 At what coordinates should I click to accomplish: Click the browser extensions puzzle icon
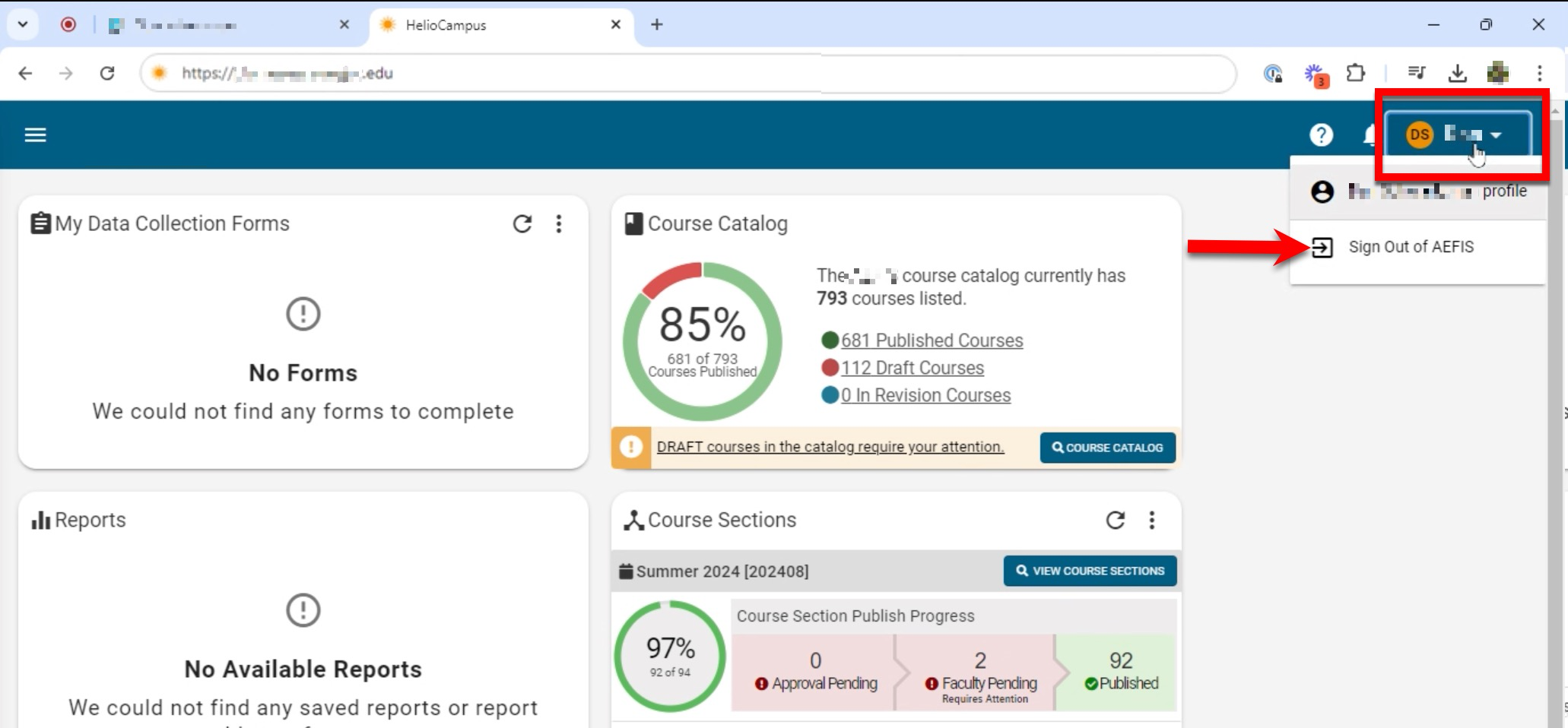click(1355, 74)
